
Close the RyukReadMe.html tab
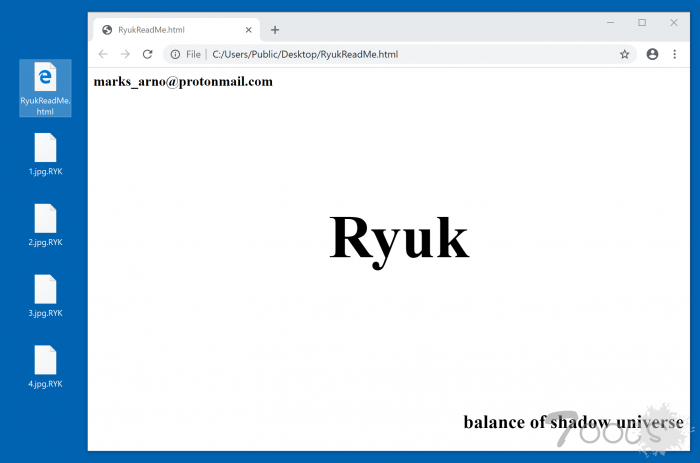pyautogui.click(x=249, y=30)
